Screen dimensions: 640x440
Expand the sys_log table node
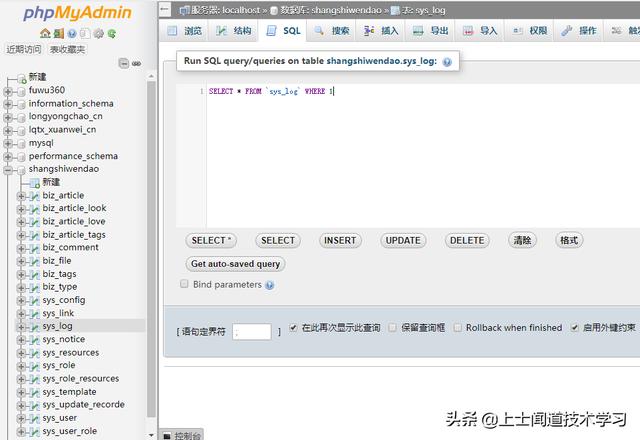[21, 327]
